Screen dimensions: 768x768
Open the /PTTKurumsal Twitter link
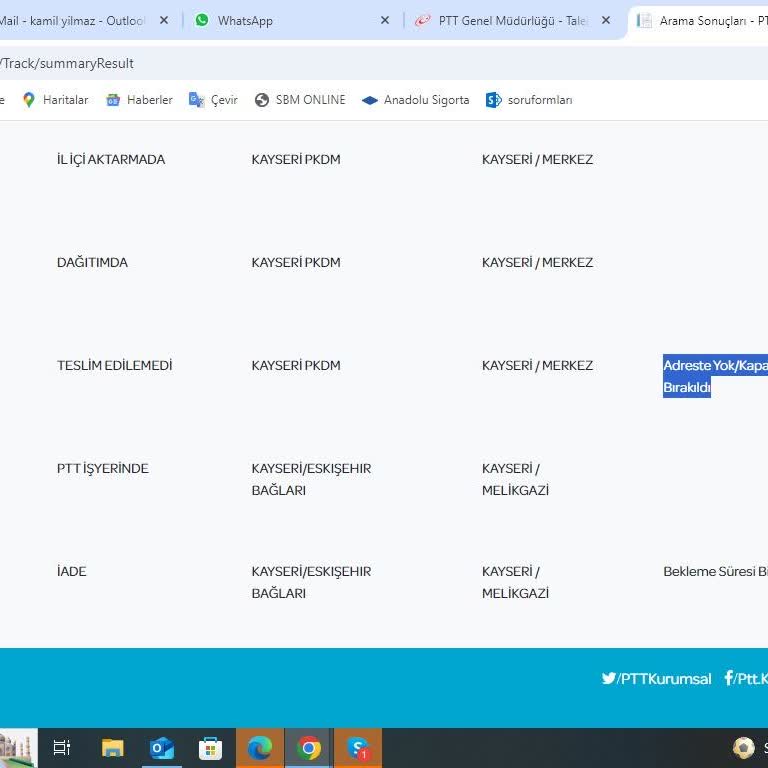(x=656, y=678)
